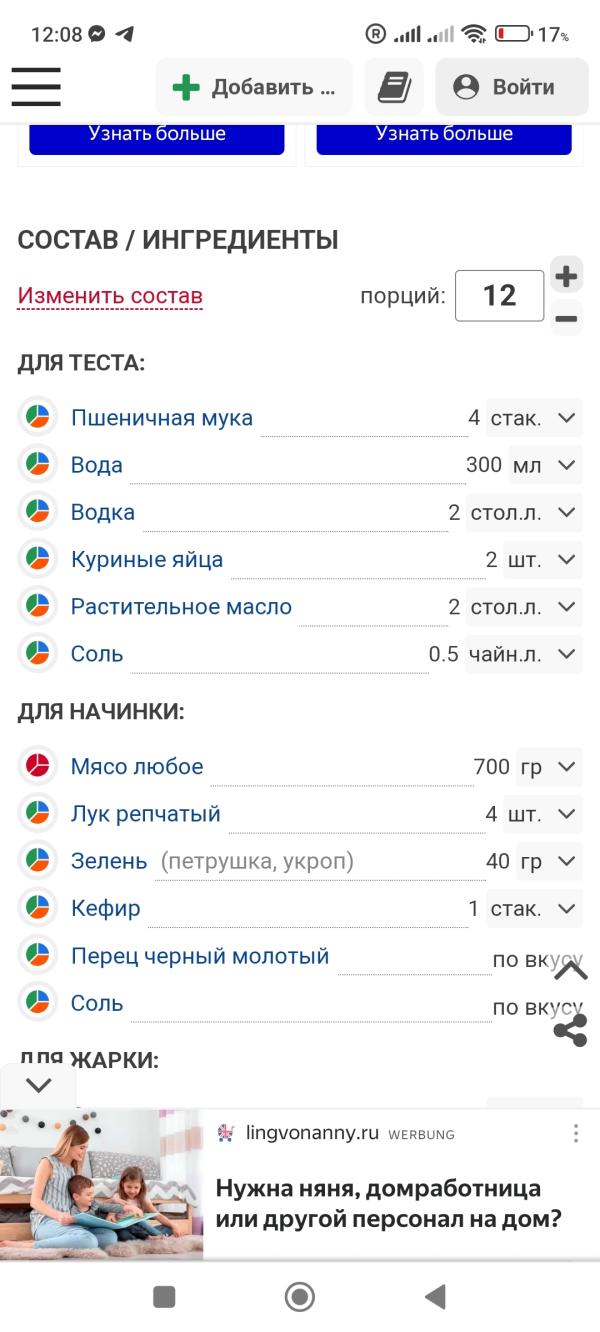The width and height of the screenshot is (600, 1332).
Task: Open the Изменить состав link
Action: pyautogui.click(x=110, y=296)
